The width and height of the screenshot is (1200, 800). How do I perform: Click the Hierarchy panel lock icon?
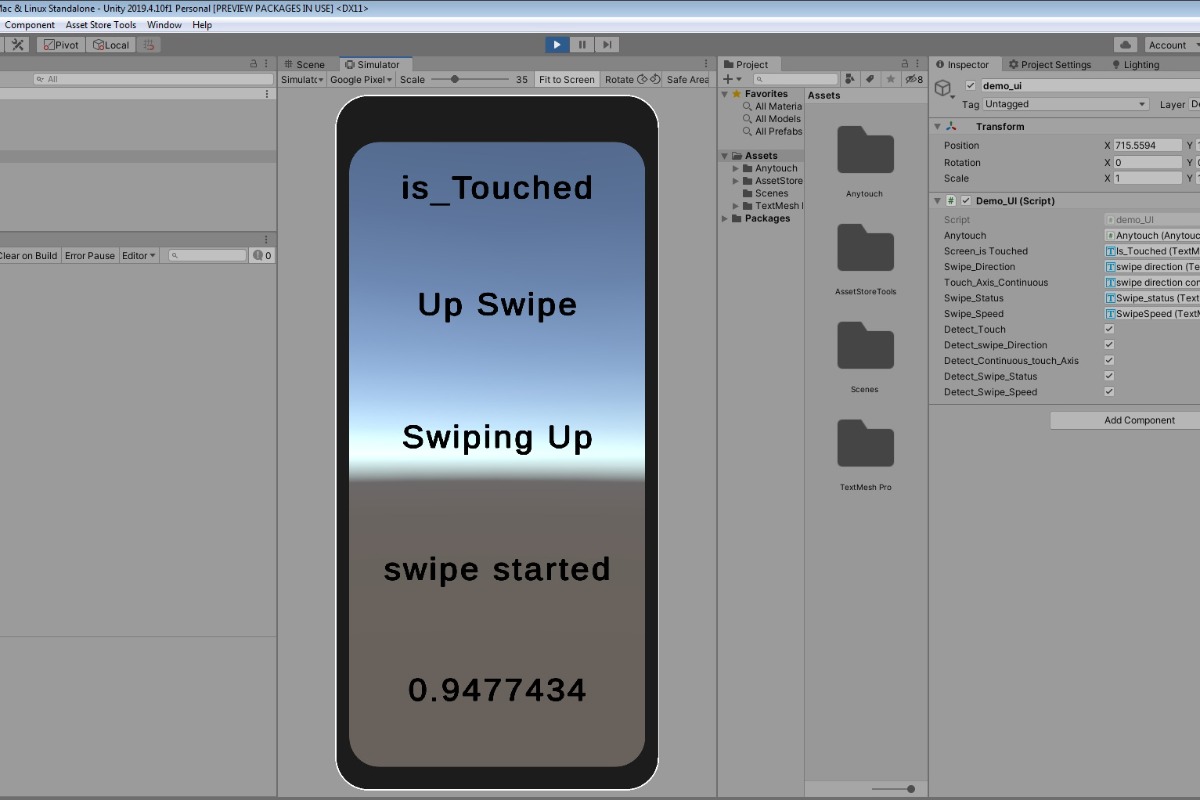(254, 64)
